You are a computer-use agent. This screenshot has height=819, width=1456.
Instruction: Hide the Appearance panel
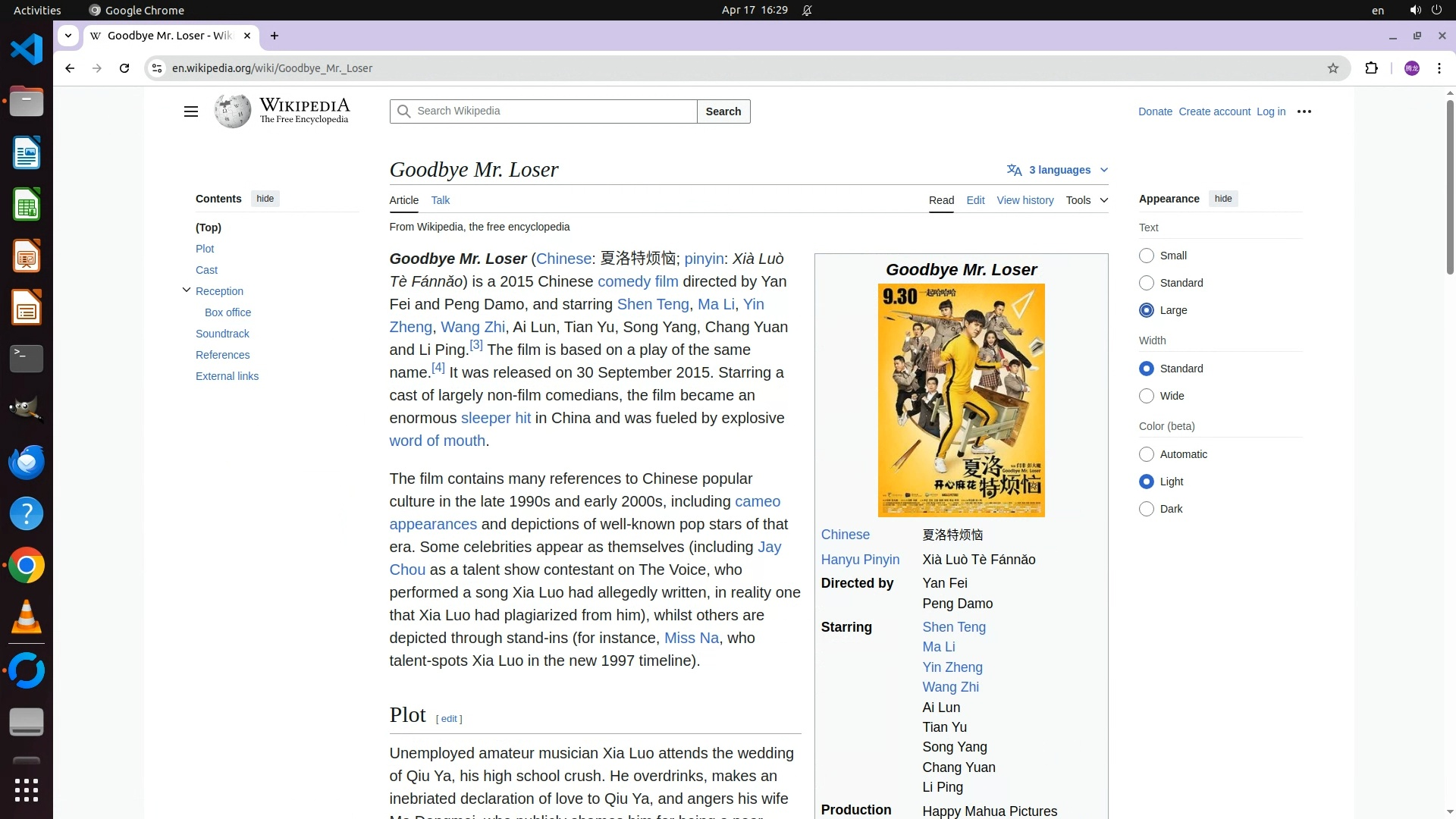1222,199
